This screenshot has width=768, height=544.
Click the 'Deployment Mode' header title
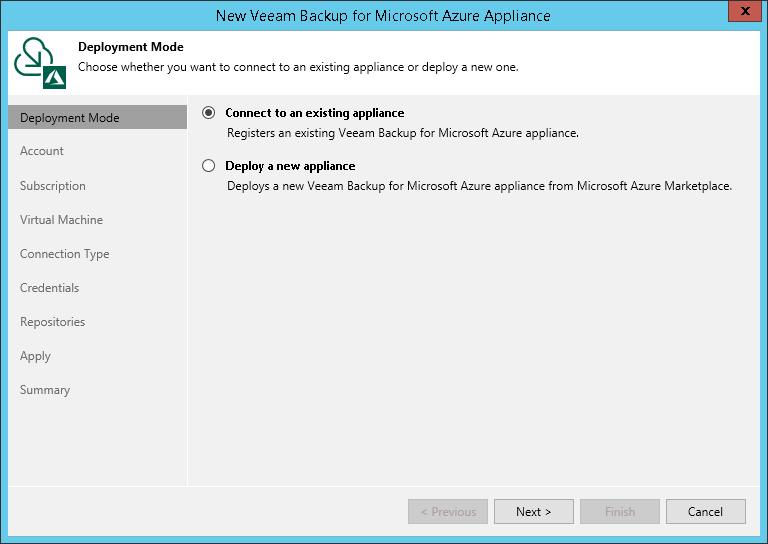pos(131,47)
